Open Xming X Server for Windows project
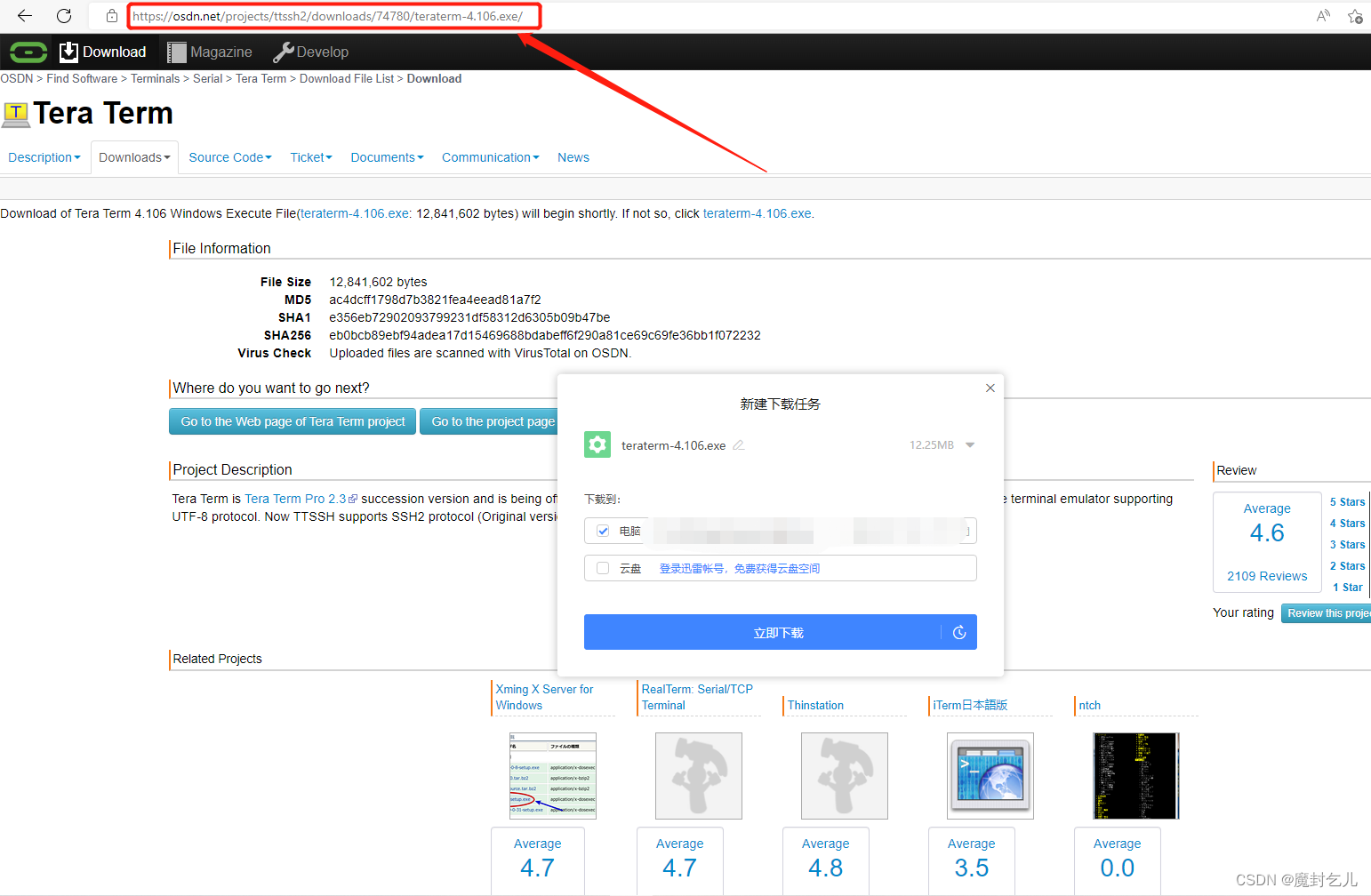This screenshot has width=1371, height=896. click(544, 697)
